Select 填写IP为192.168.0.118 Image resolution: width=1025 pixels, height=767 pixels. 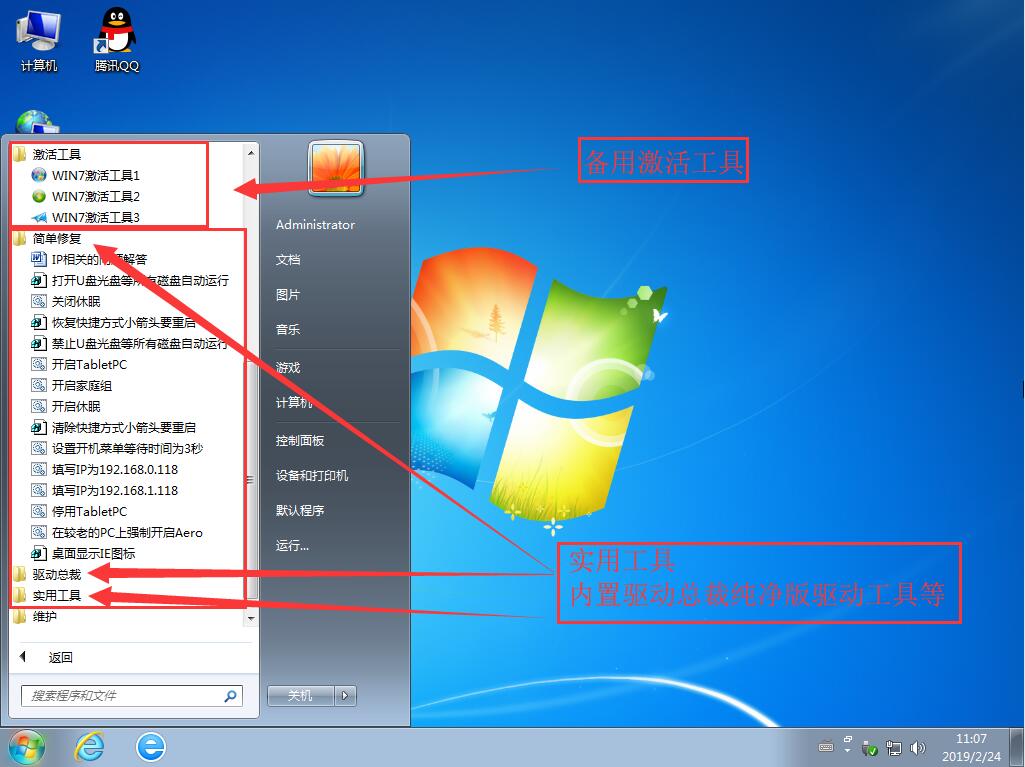click(105, 469)
